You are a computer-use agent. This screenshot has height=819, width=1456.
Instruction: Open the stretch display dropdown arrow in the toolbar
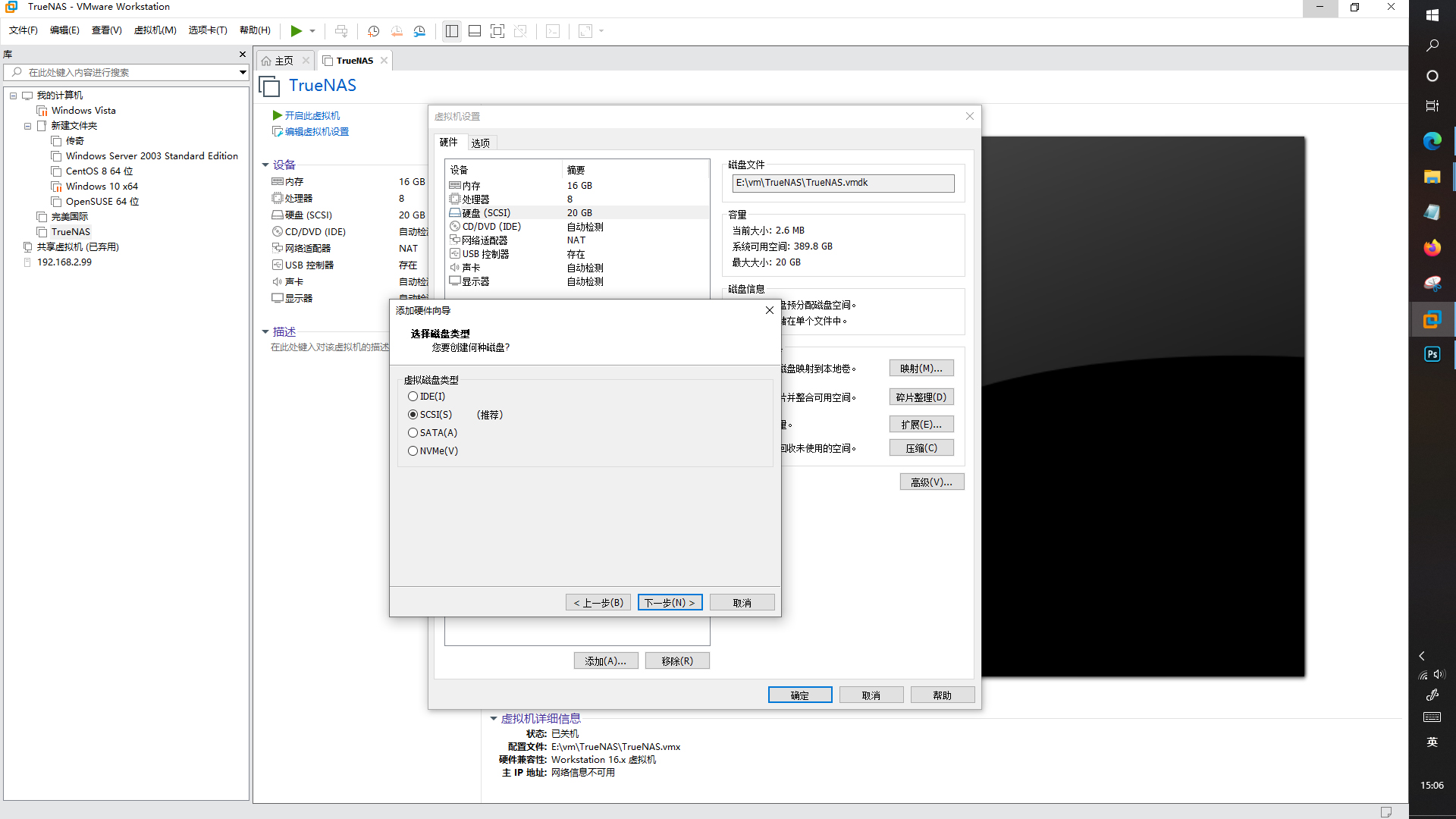[601, 31]
